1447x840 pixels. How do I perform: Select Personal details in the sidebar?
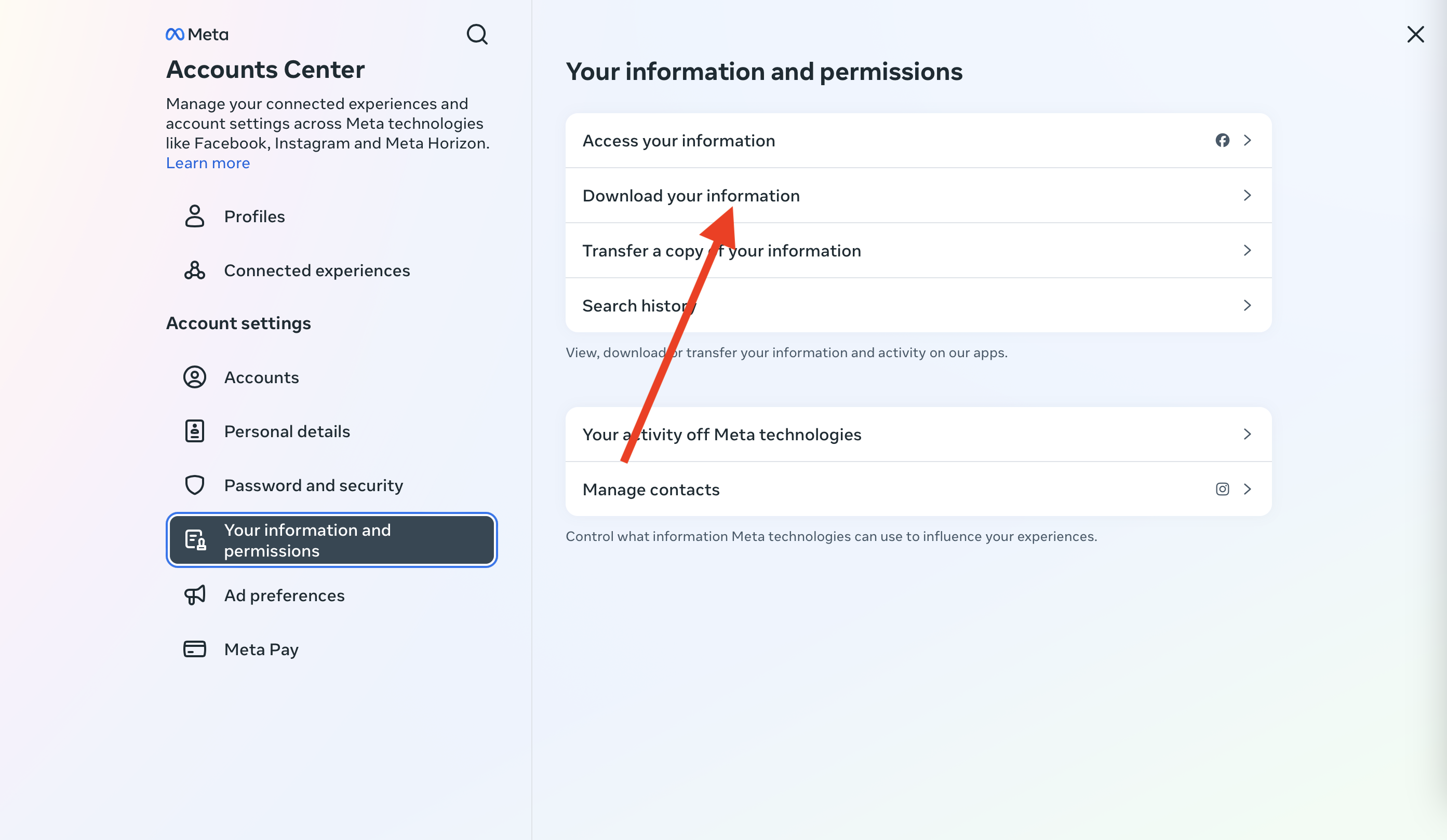287,431
